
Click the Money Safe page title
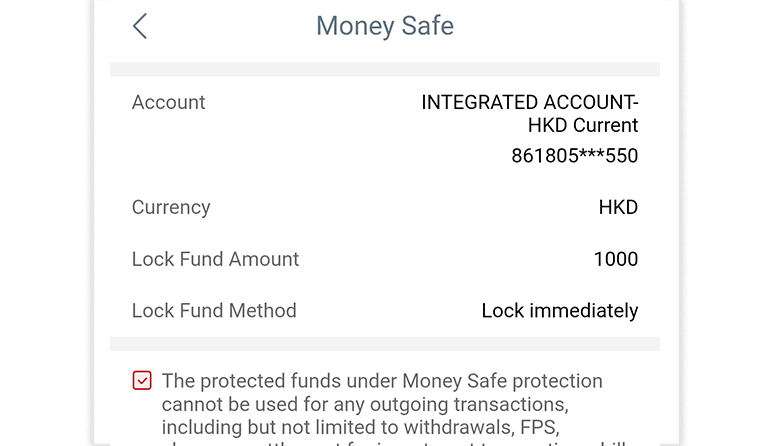(385, 26)
